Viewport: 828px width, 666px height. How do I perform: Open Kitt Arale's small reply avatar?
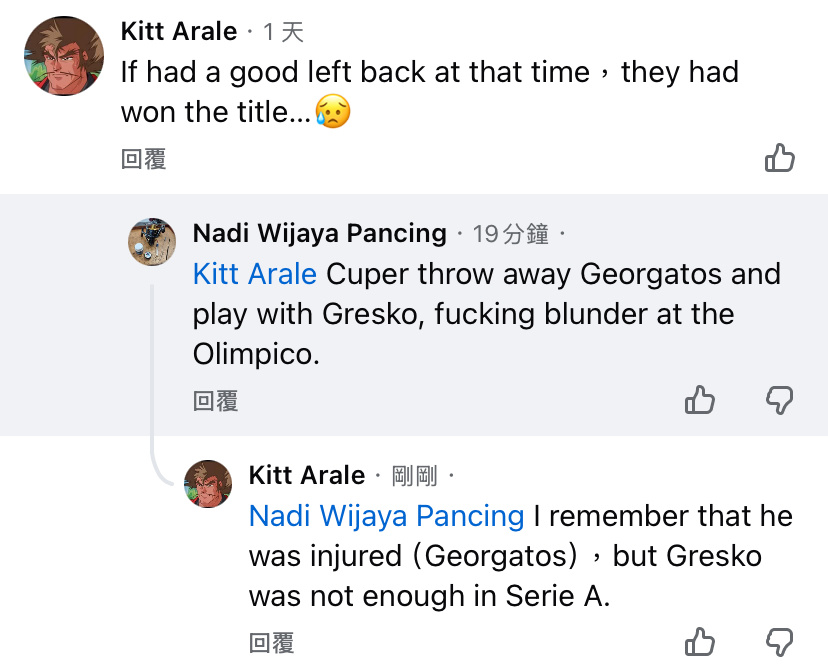[x=209, y=484]
